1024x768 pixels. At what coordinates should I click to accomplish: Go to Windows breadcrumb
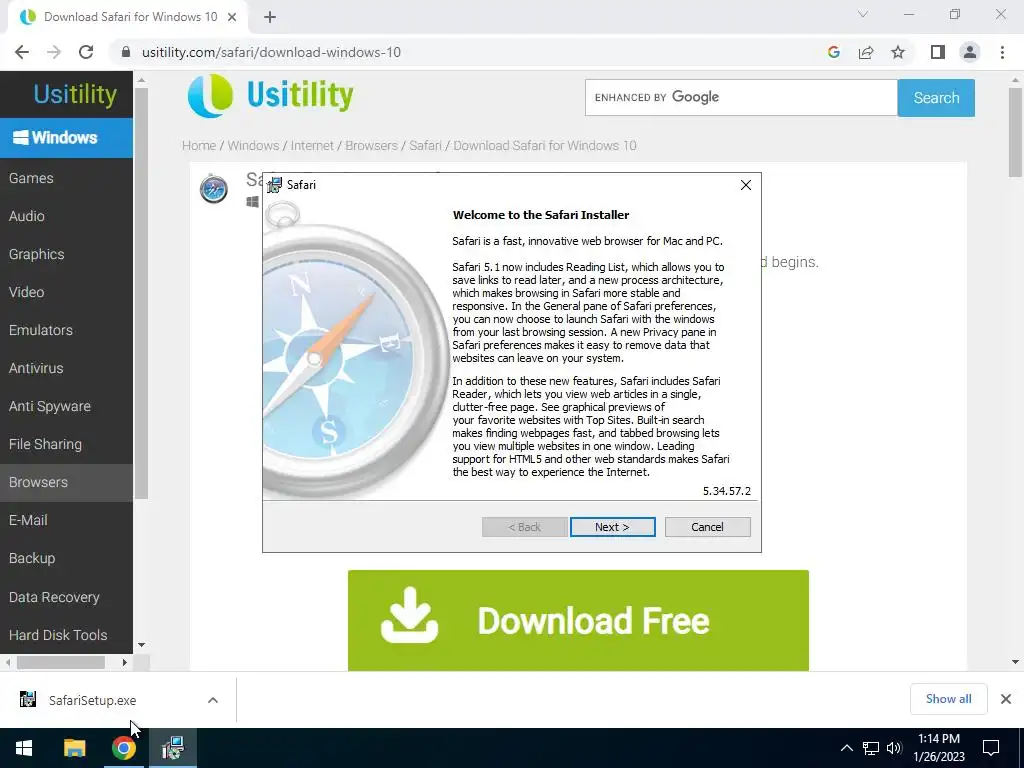point(253,146)
